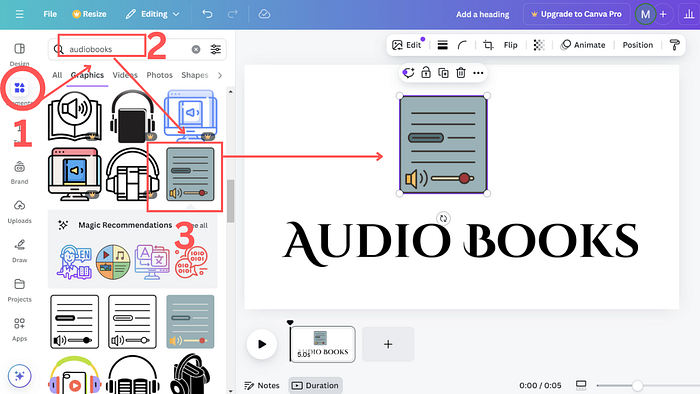The image size is (700, 394).
Task: Duplicate the selected graphic
Action: 443,73
